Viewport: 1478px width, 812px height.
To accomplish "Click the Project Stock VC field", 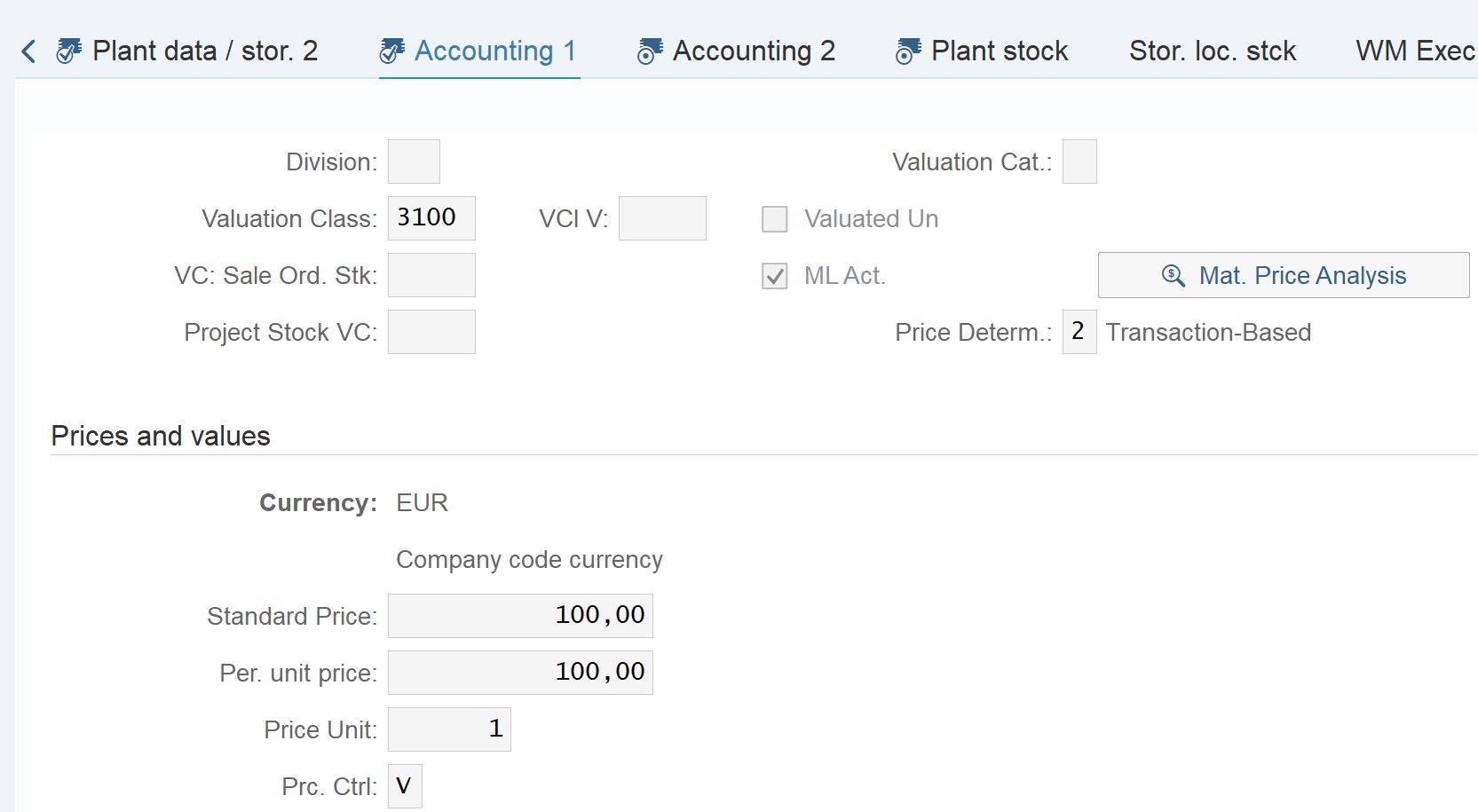I will 431,332.
